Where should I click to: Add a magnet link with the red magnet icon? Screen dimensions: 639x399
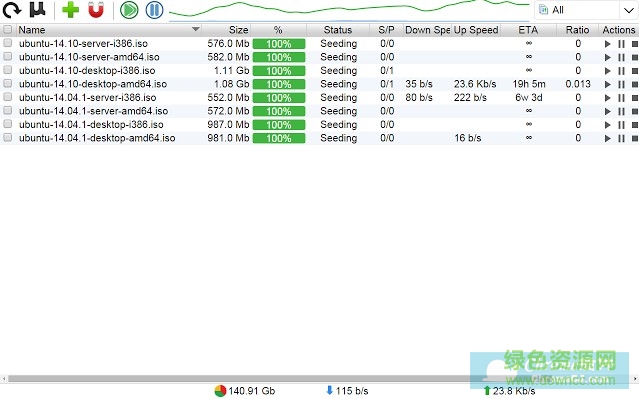click(x=96, y=10)
